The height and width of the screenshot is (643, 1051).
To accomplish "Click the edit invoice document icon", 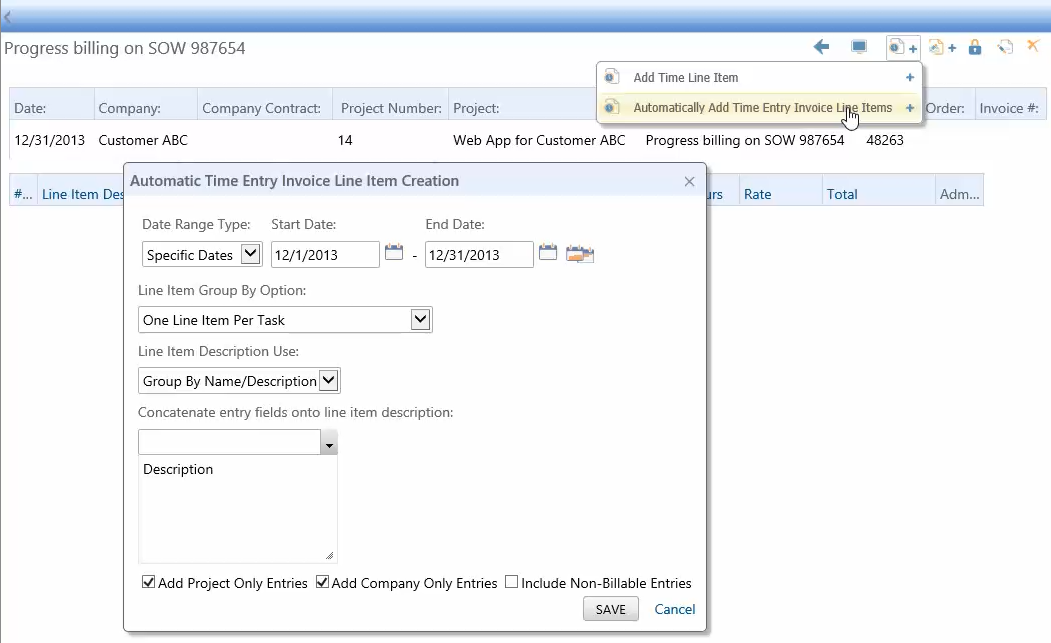I will pos(1005,47).
